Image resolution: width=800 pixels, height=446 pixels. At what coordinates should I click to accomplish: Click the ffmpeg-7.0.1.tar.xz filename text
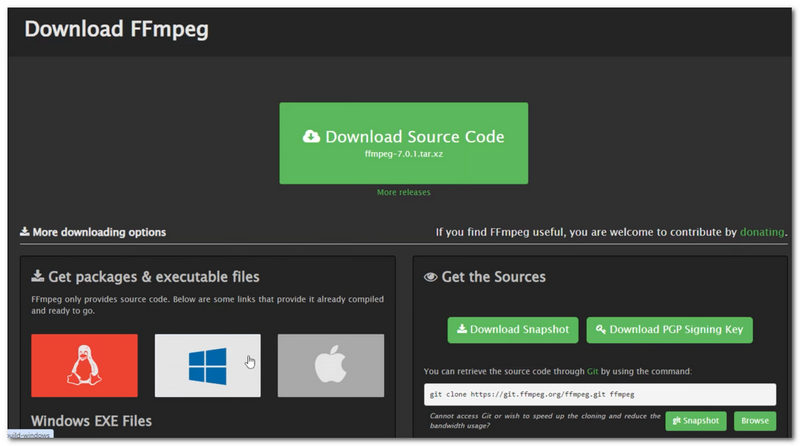click(403, 155)
